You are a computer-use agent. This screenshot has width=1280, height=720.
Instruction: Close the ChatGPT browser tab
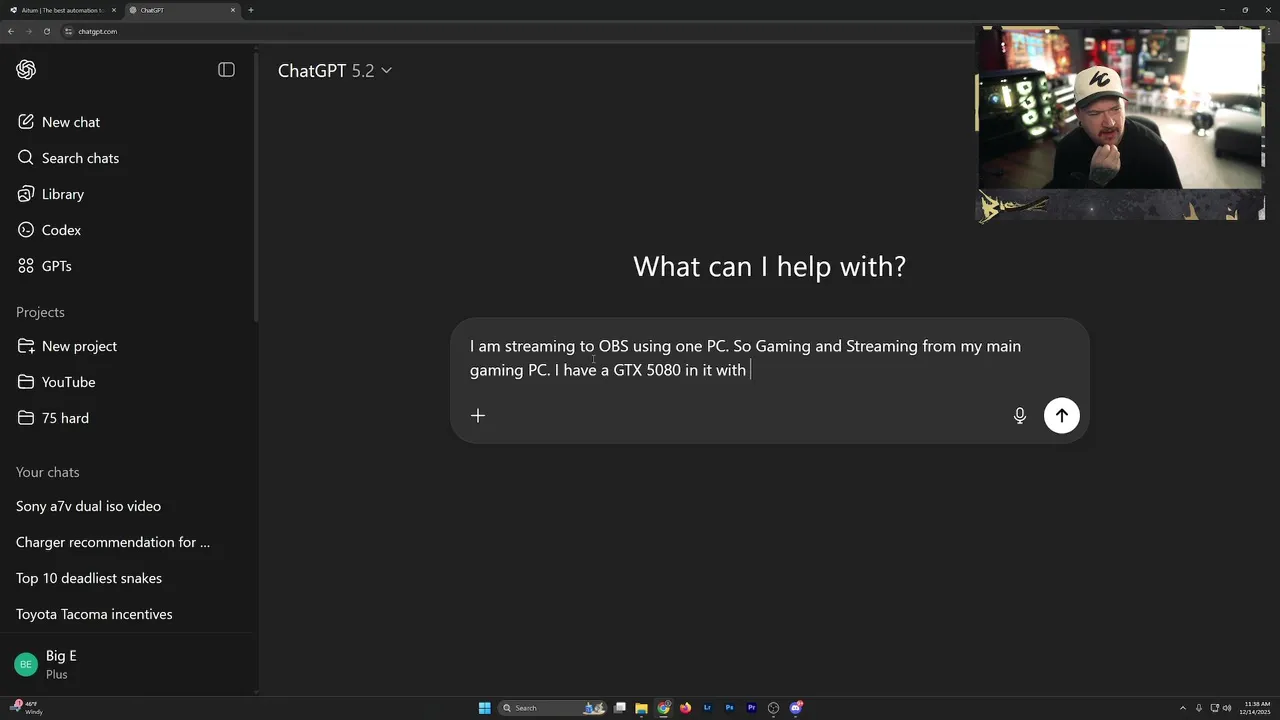pos(233,10)
